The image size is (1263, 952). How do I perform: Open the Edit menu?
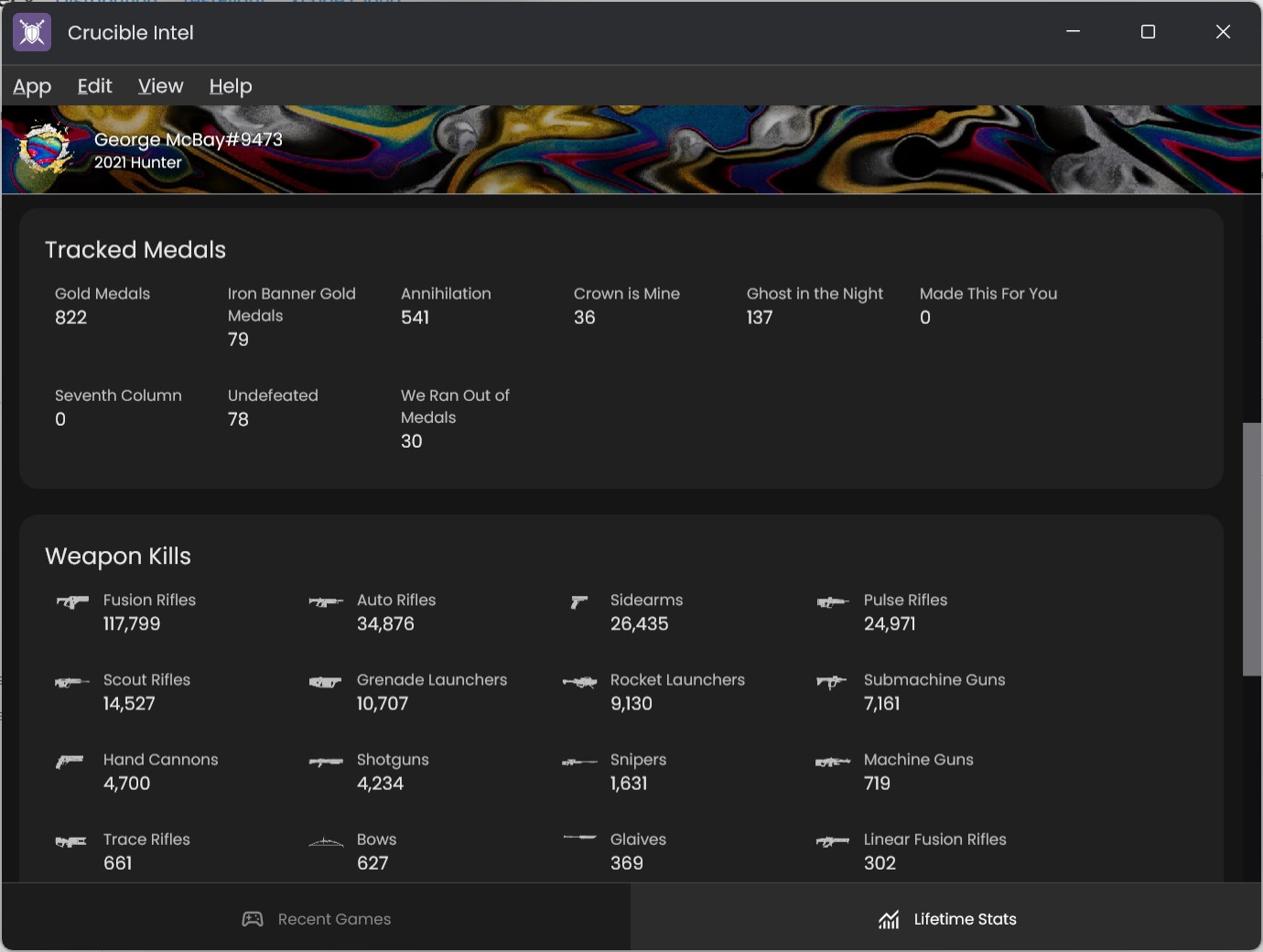point(95,86)
